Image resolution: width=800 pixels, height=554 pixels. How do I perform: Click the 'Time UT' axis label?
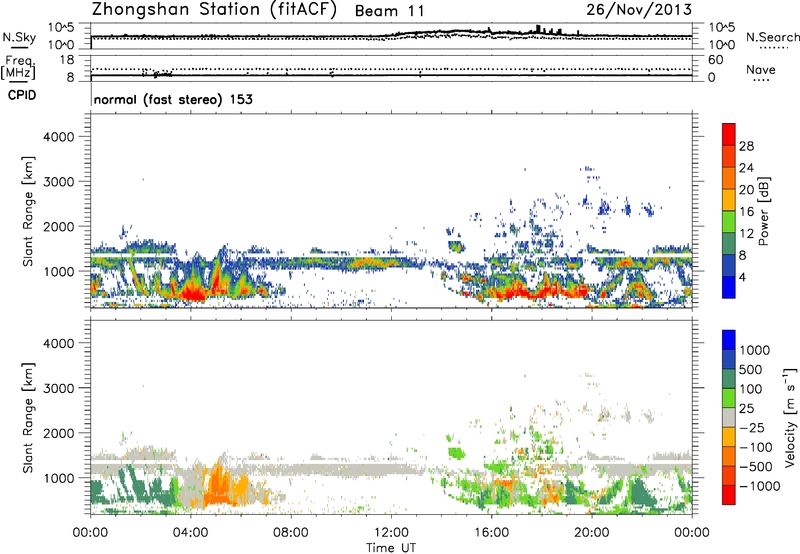(x=391, y=547)
